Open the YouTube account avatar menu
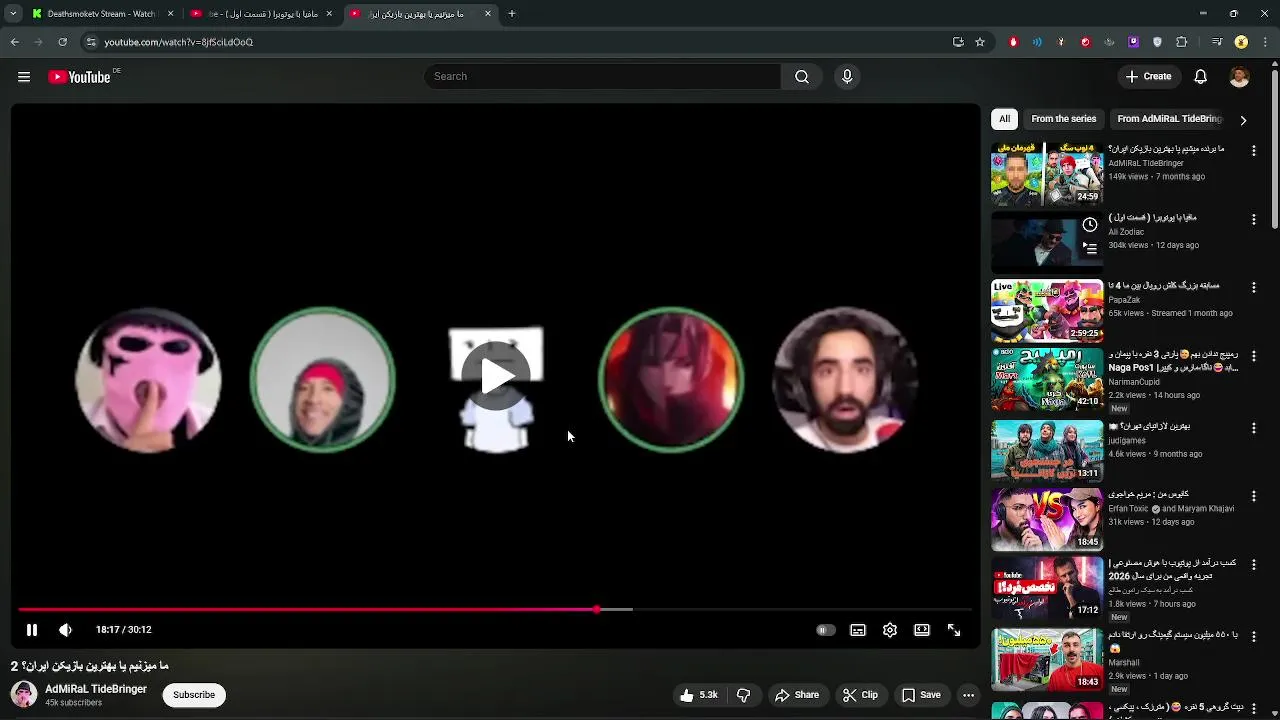1280x720 pixels. click(x=1239, y=77)
